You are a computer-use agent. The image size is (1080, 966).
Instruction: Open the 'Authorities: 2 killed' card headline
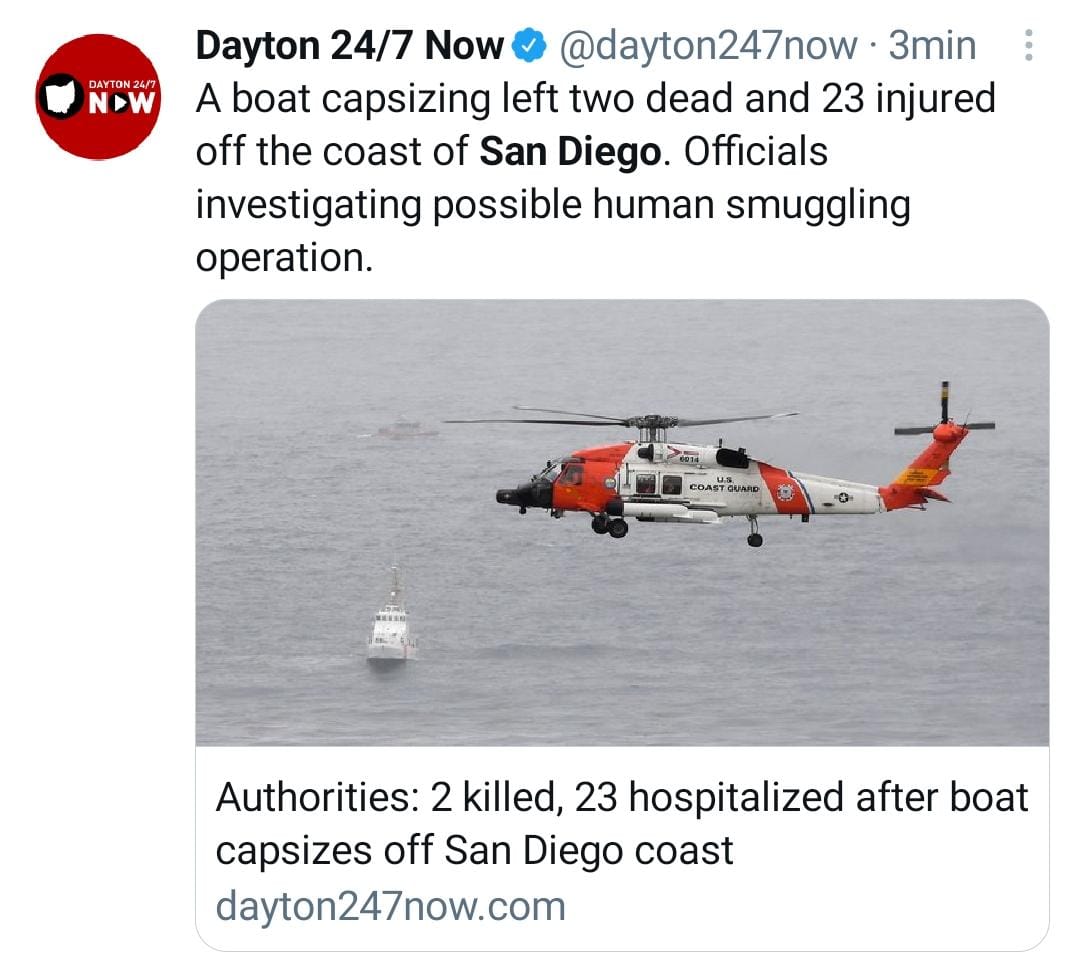621,824
